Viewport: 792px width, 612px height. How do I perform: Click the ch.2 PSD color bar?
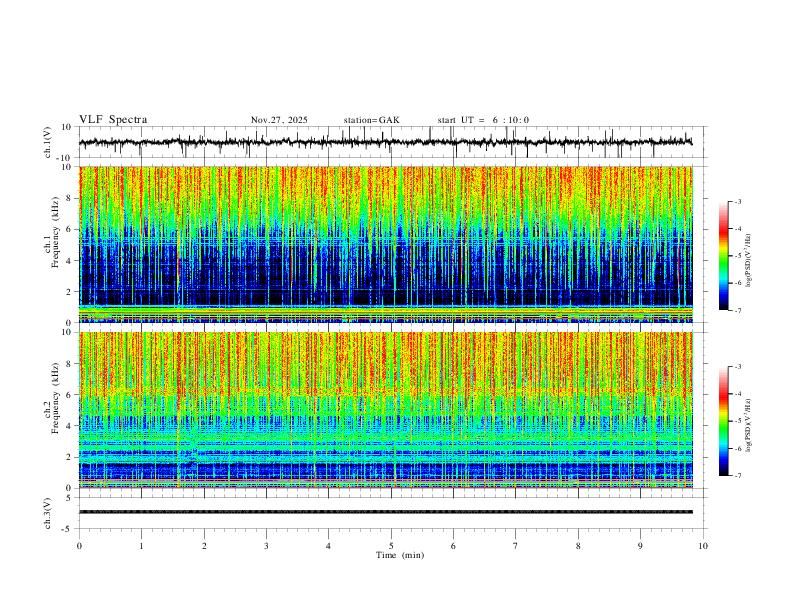tap(723, 421)
